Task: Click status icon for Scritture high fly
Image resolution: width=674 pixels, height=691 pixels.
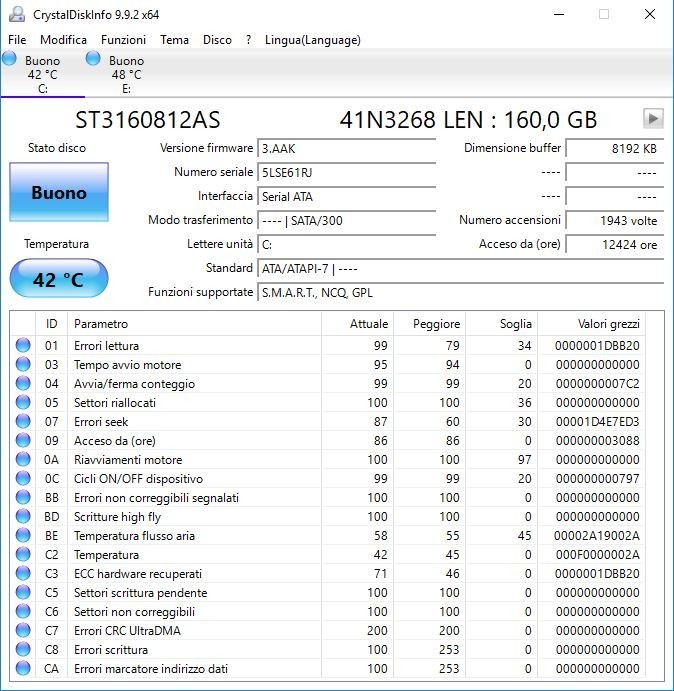Action: 23,516
